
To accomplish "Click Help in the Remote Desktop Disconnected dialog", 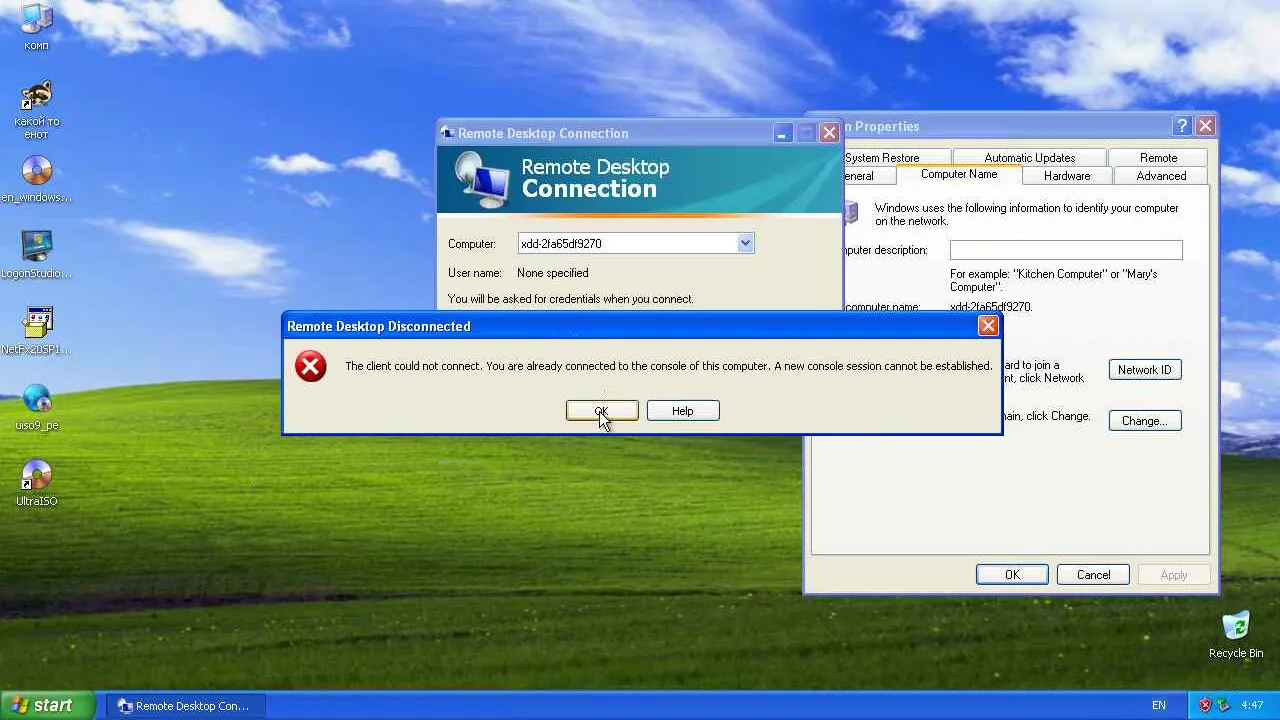I will 683,411.
